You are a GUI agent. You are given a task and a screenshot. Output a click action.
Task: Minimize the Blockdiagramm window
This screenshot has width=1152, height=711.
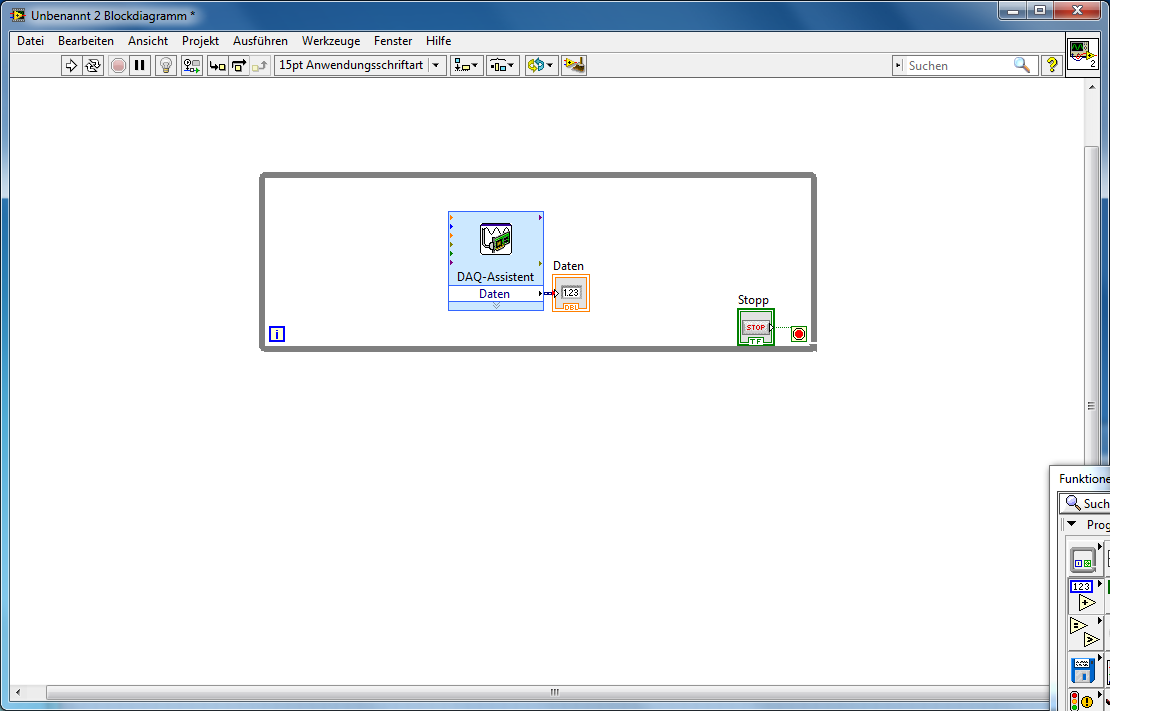(1012, 10)
